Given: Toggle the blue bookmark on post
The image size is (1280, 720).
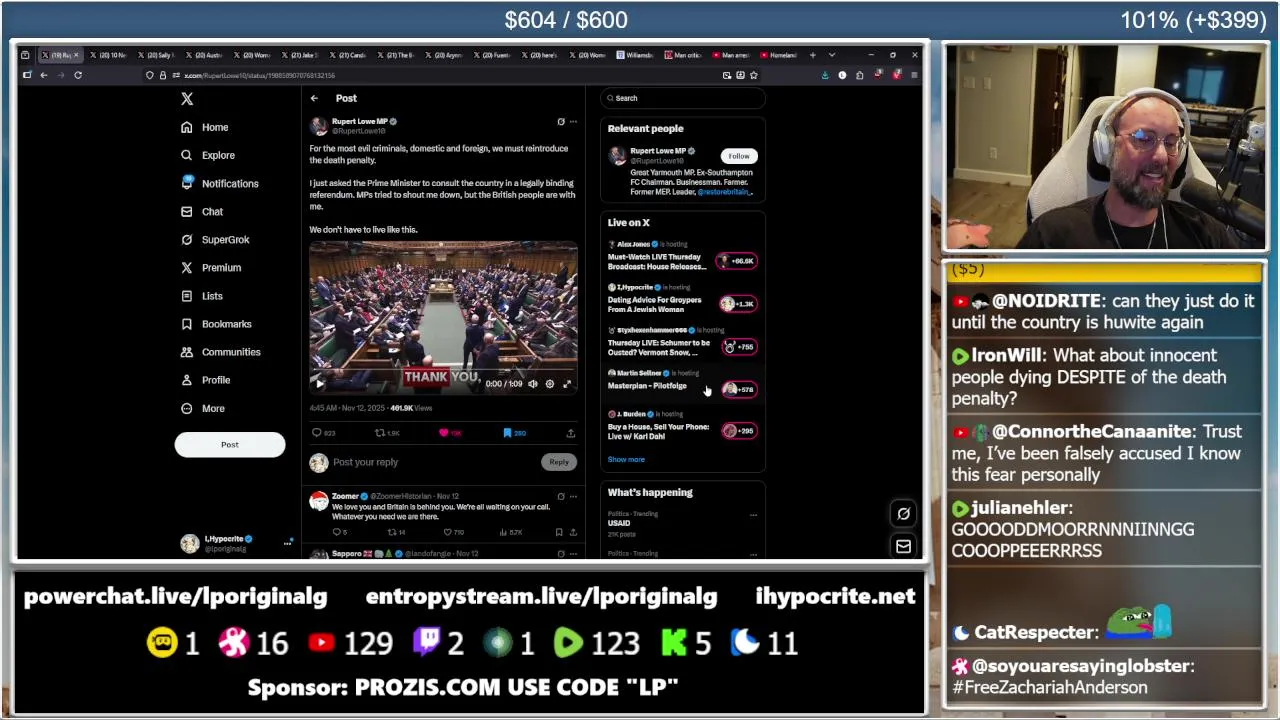Looking at the screenshot, I should (x=508, y=433).
